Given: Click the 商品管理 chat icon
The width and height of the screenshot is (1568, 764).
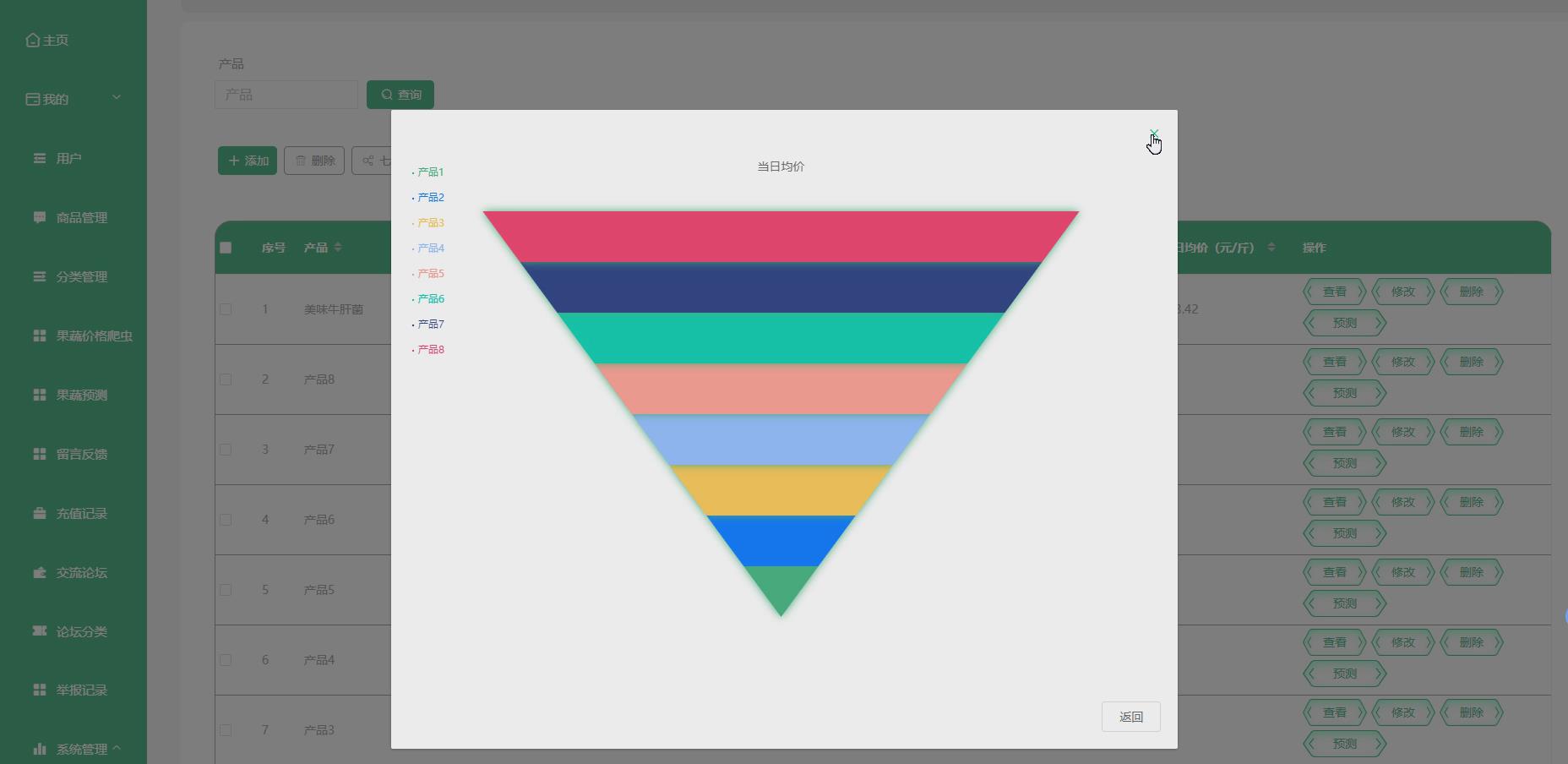Looking at the screenshot, I should click(40, 217).
